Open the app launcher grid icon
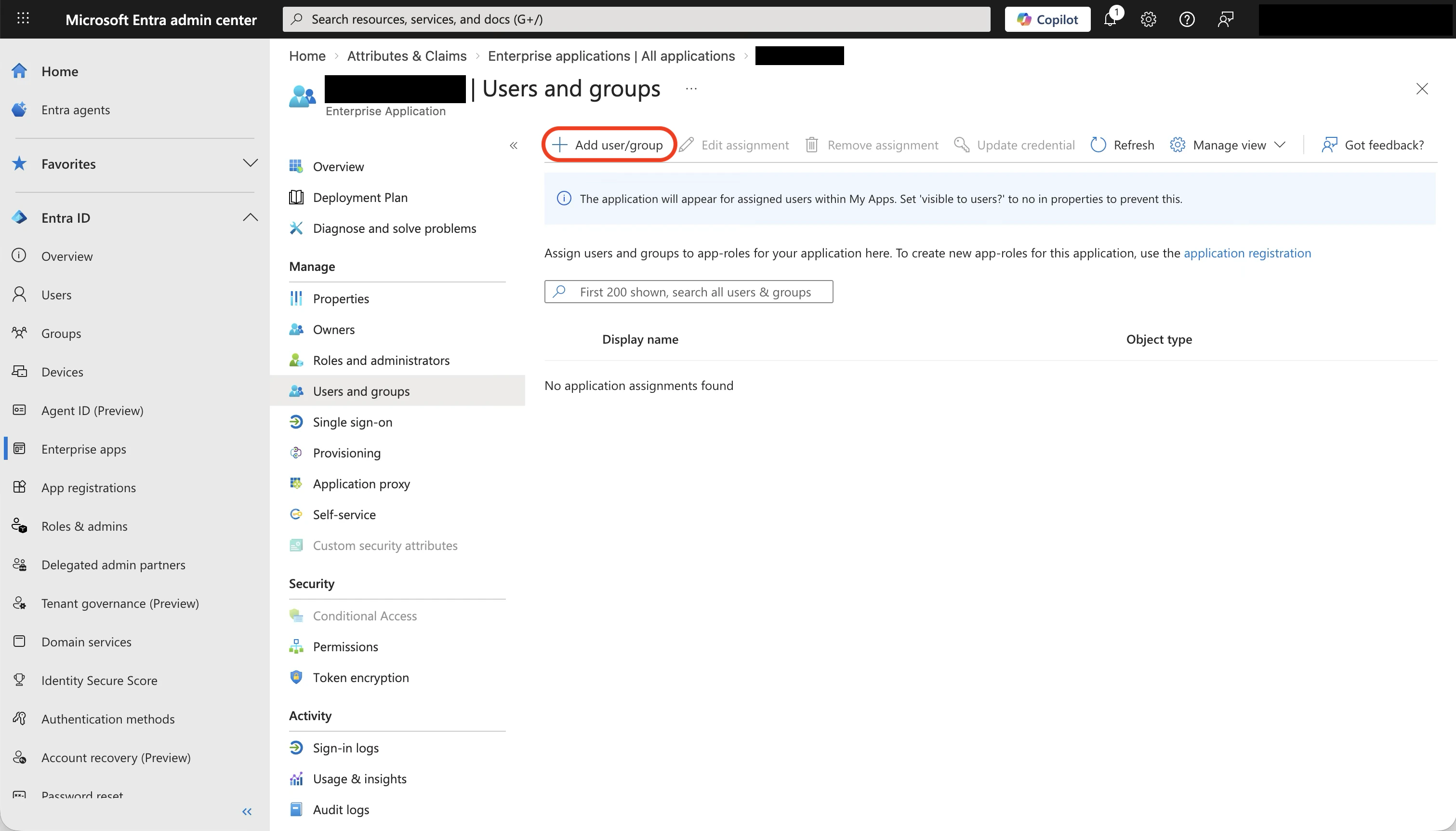1456x831 pixels. [x=23, y=19]
